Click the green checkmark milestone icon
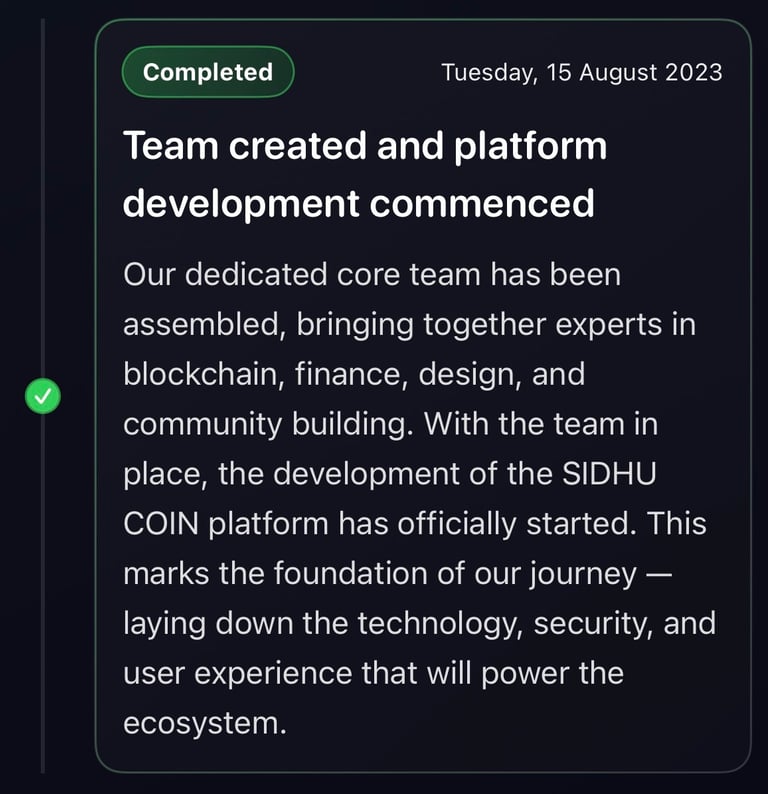 coord(43,396)
